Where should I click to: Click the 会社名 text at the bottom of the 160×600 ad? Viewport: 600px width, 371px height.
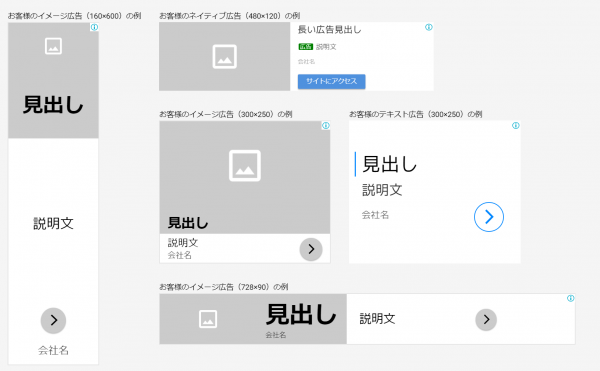point(53,350)
